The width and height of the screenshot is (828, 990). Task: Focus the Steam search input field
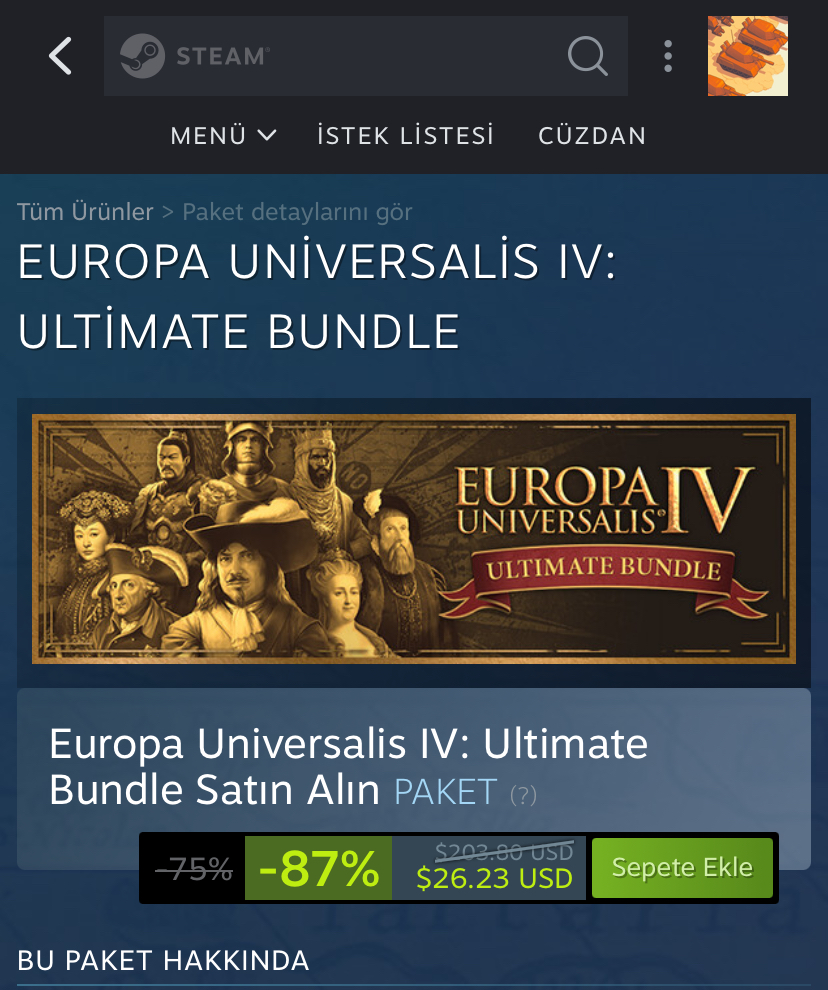coord(366,56)
